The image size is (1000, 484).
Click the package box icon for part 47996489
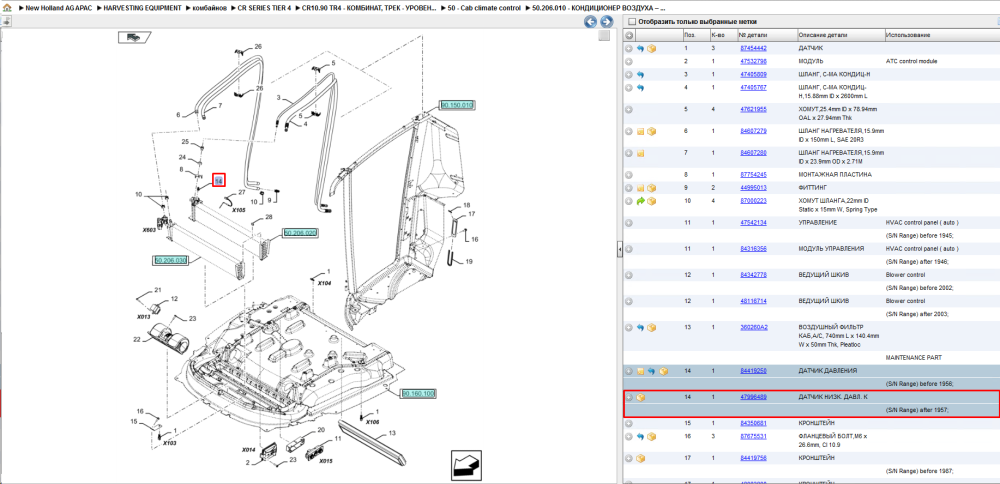click(640, 397)
